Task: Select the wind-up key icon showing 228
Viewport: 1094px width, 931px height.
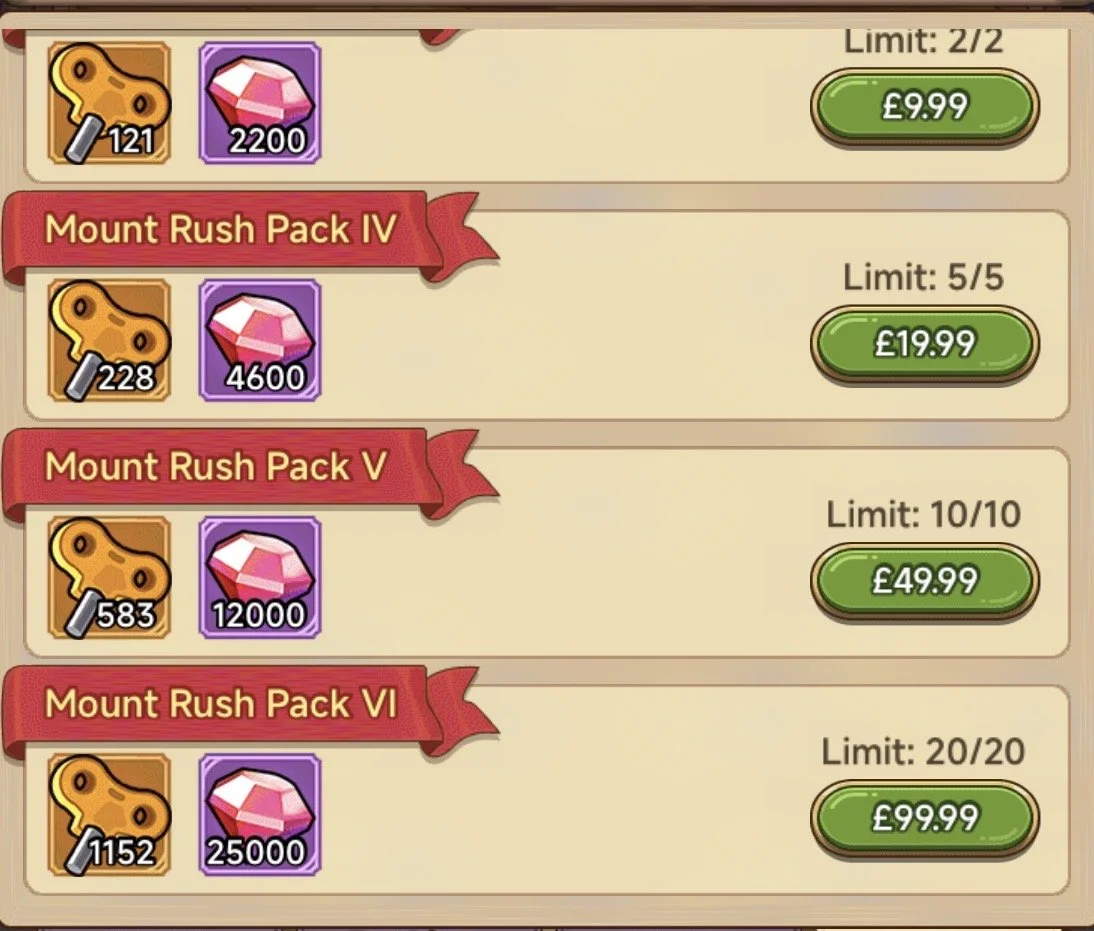Action: coord(110,341)
